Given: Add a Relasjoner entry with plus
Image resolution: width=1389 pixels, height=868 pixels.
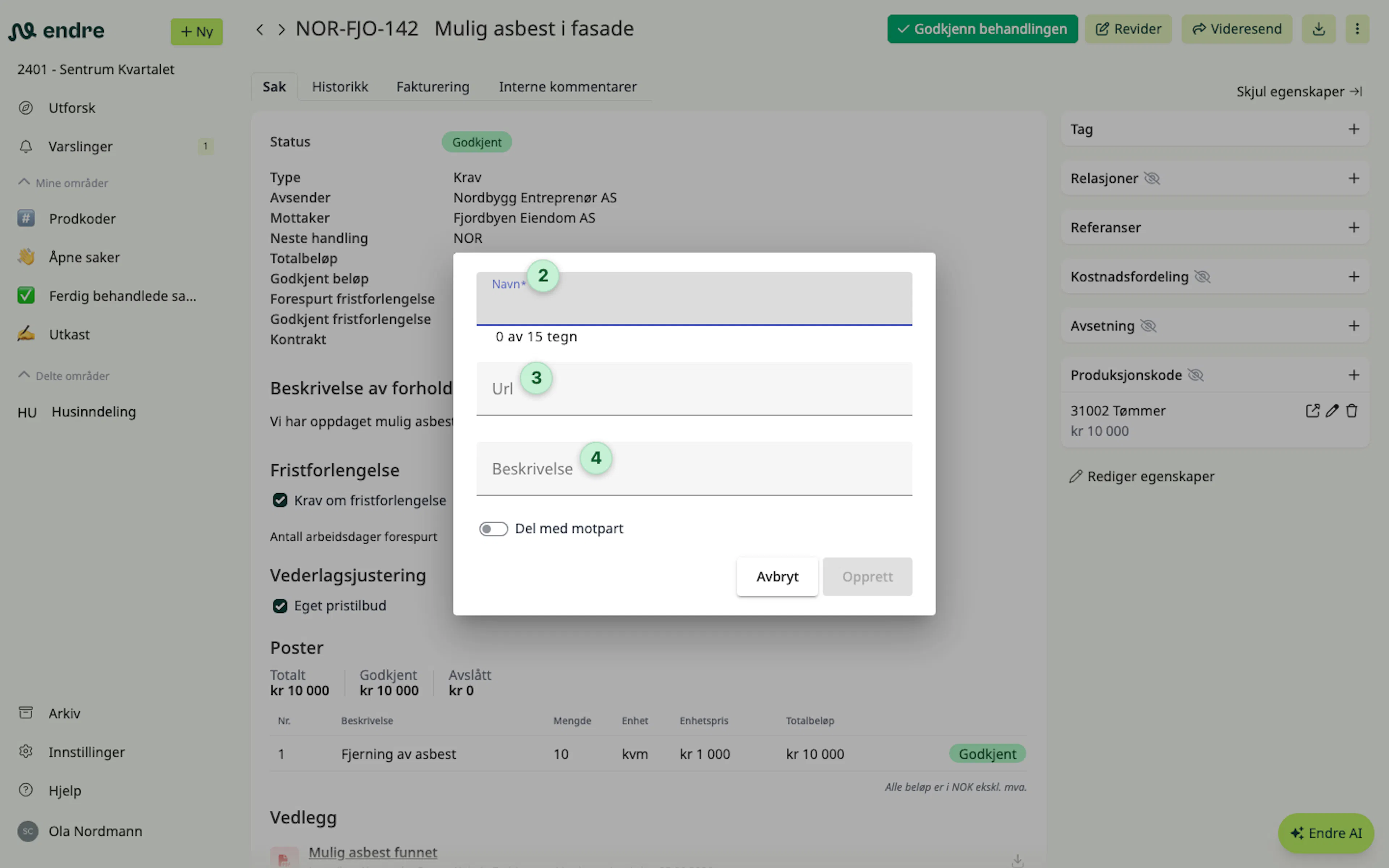Looking at the screenshot, I should pyautogui.click(x=1354, y=179).
